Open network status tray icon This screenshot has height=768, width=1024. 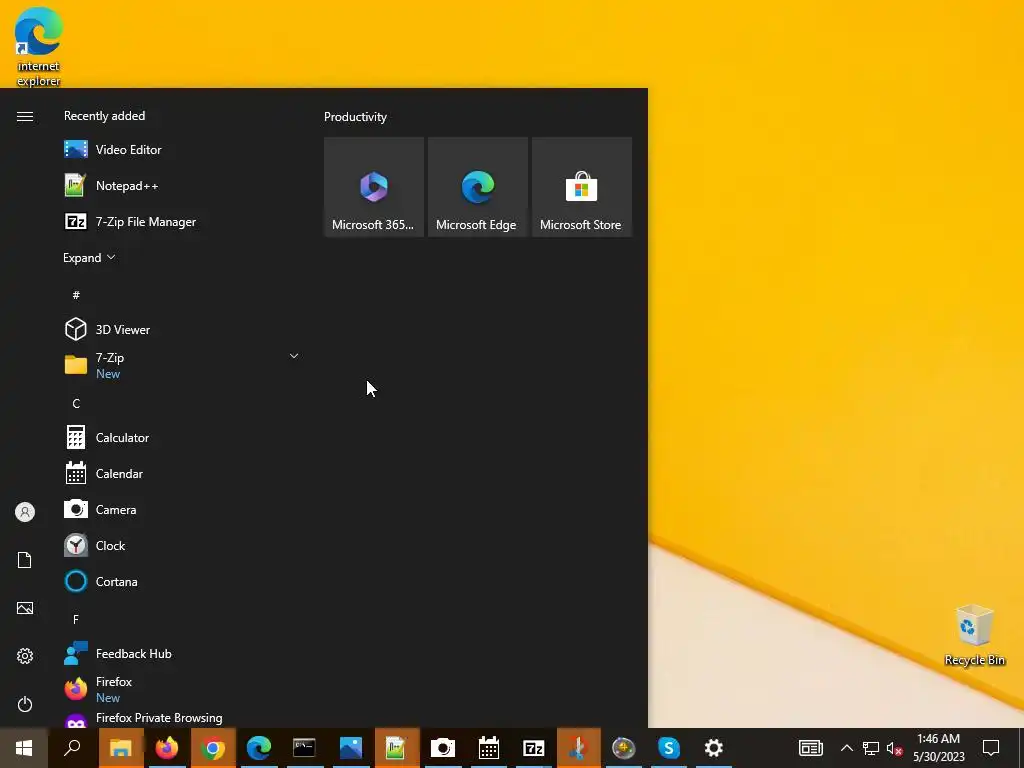871,748
